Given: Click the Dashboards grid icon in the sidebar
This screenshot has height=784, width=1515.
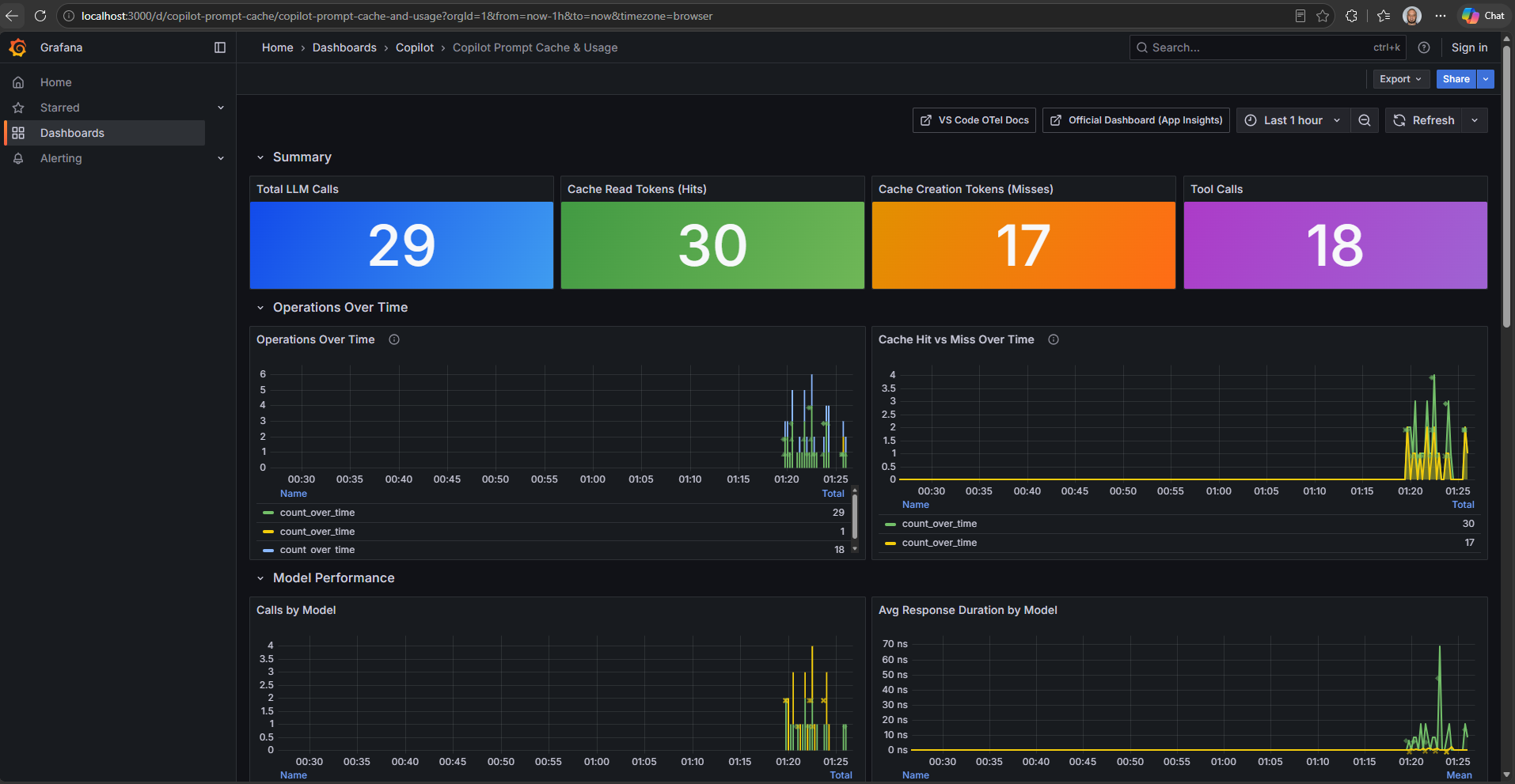Looking at the screenshot, I should point(18,133).
